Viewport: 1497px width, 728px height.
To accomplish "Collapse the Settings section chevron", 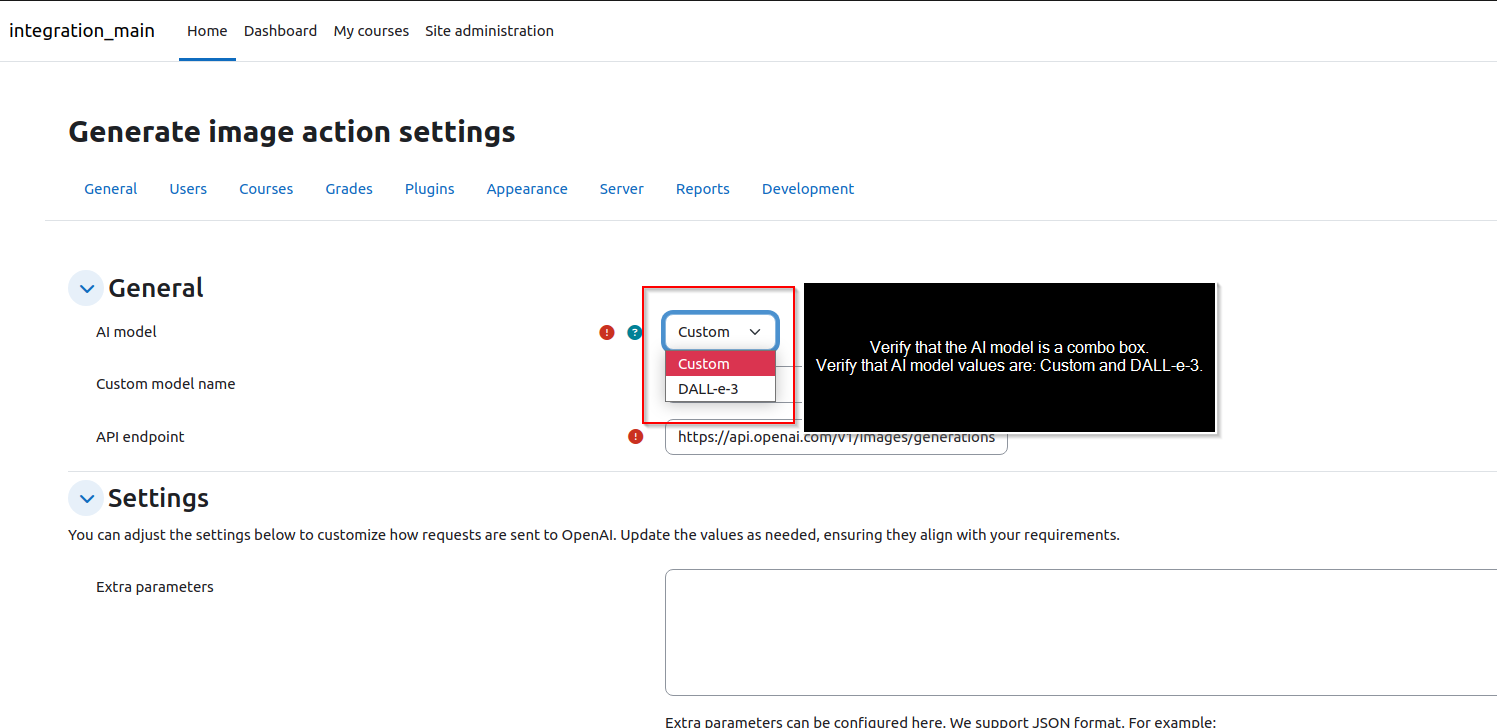I will 86,498.
